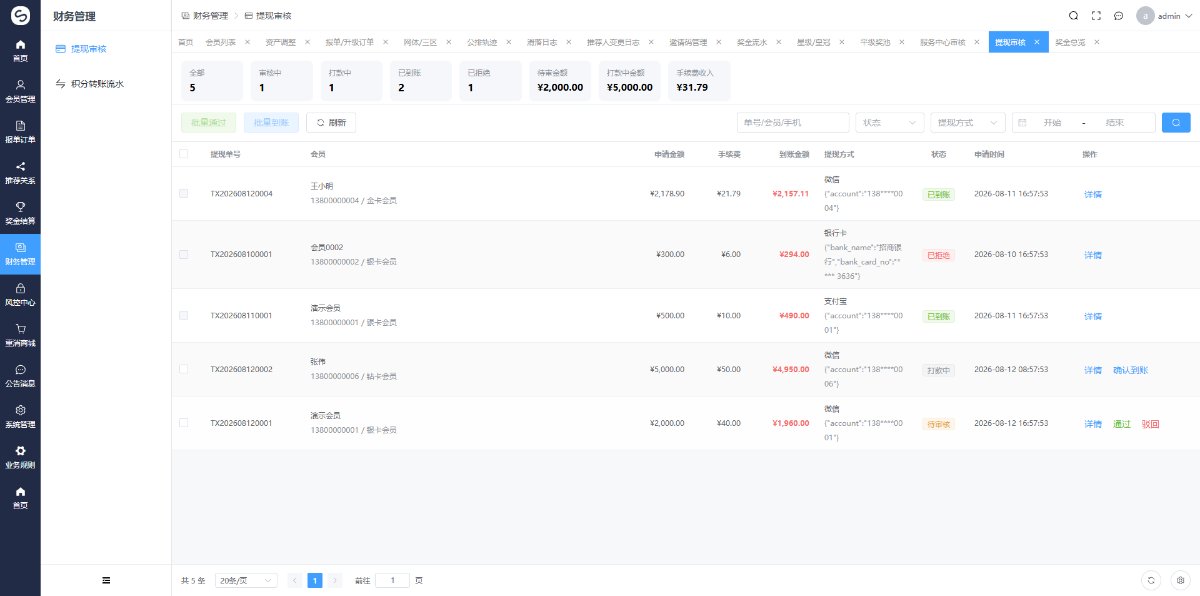Click 驳回 for TX202608120001
This screenshot has height=596, width=1200.
pyautogui.click(x=1150, y=424)
